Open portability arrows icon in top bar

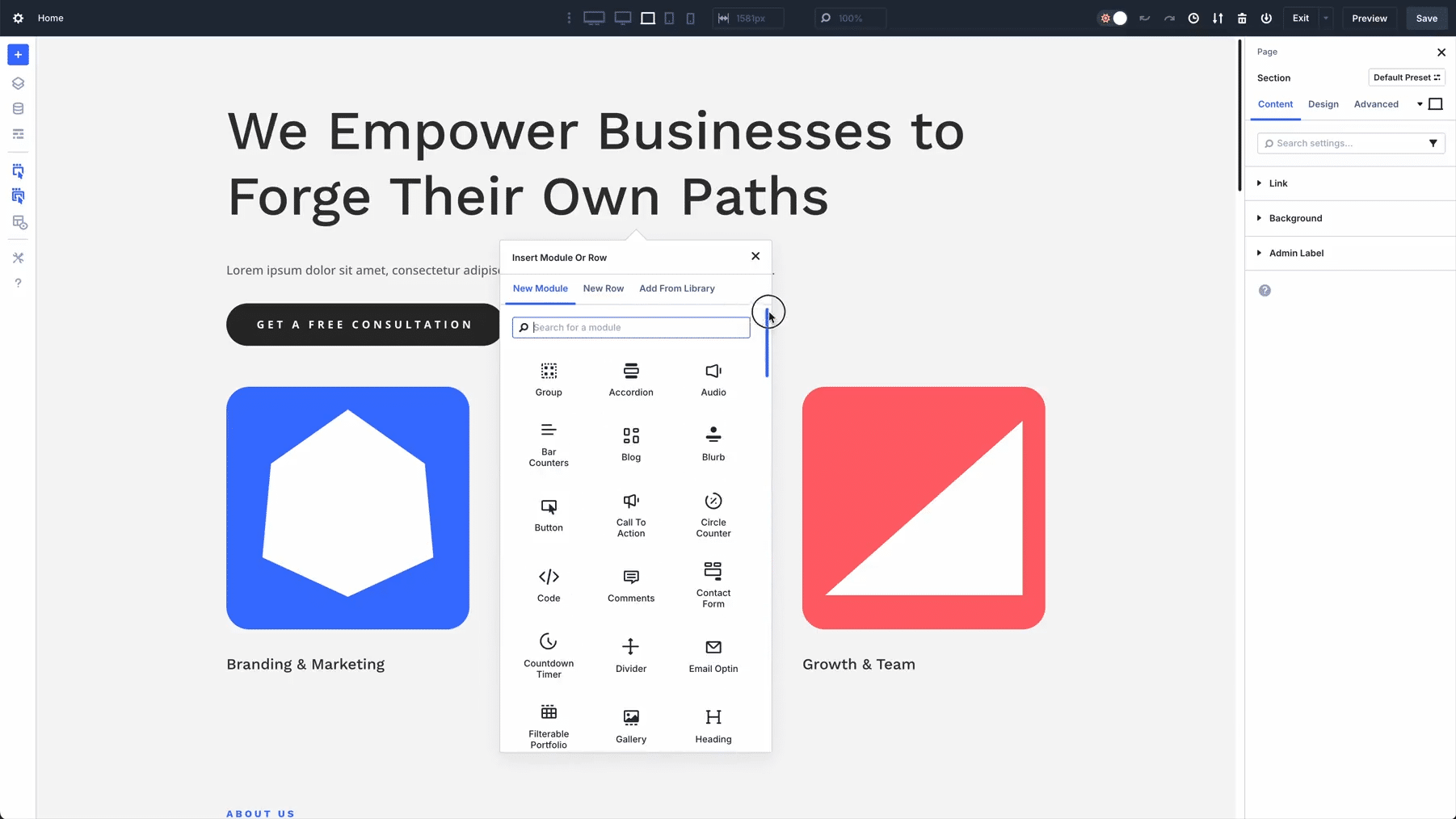(1218, 18)
